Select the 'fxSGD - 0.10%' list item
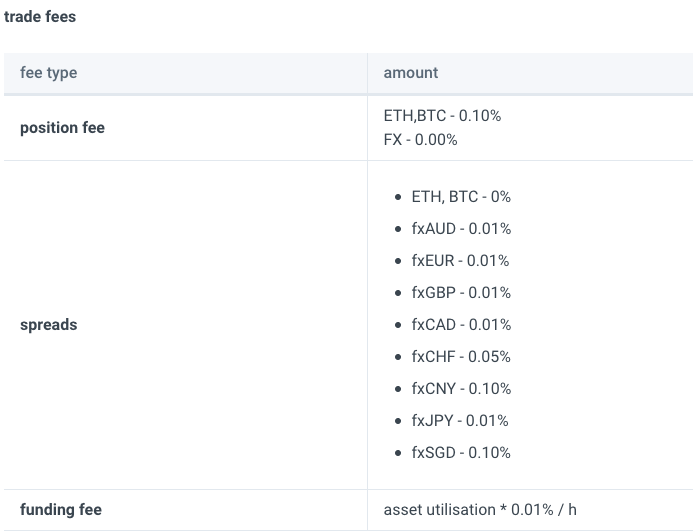Image resolution: width=693 pixels, height=532 pixels. pyautogui.click(x=461, y=453)
